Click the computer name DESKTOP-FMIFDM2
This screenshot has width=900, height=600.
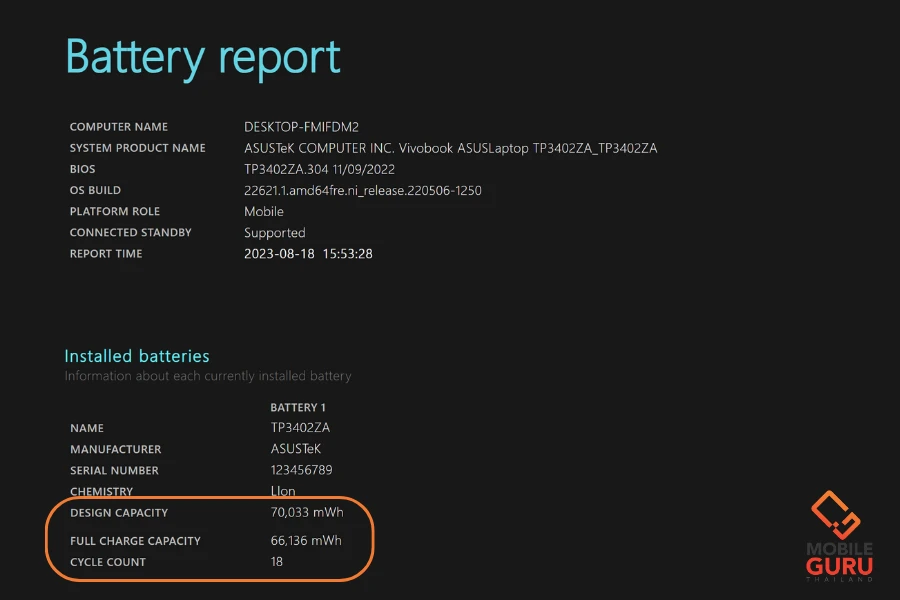[301, 127]
